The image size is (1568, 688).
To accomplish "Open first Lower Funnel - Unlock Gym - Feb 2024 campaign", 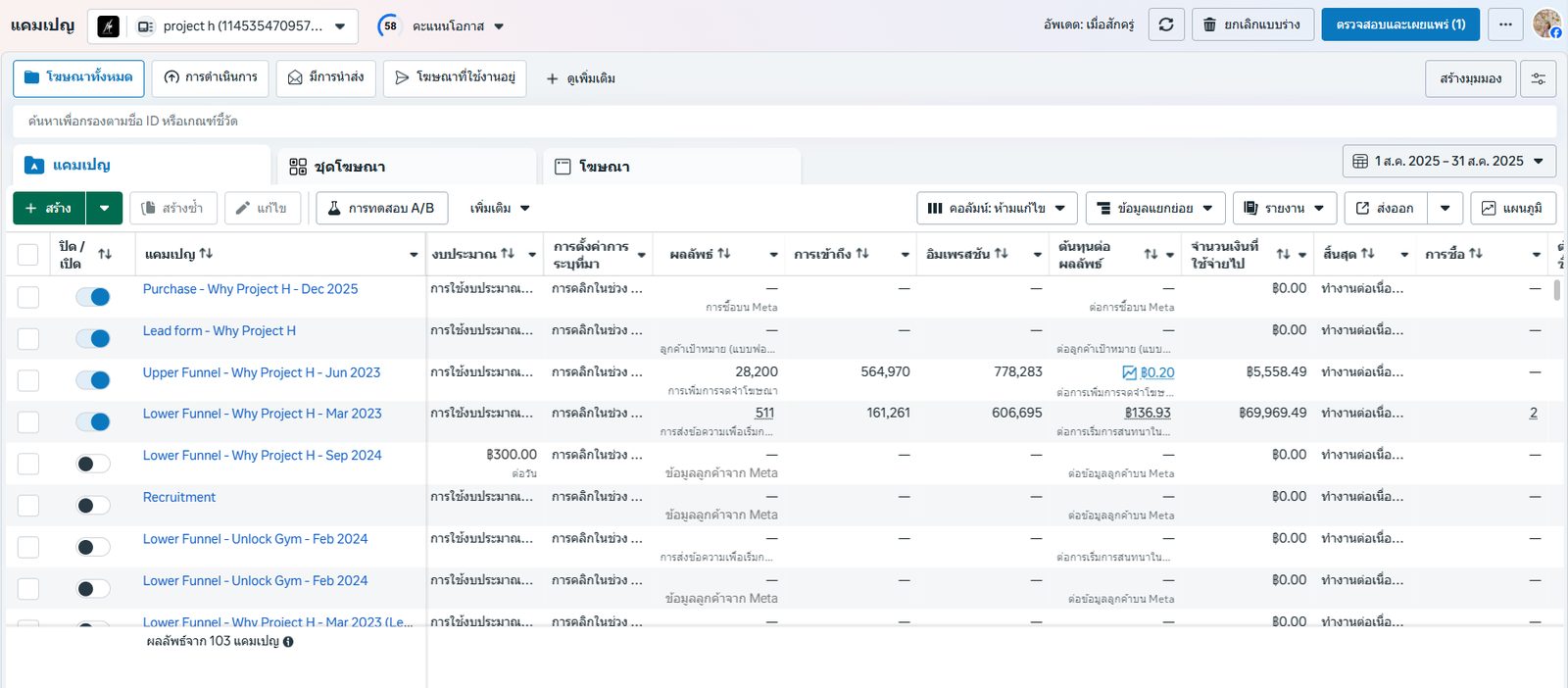I will coord(255,539).
